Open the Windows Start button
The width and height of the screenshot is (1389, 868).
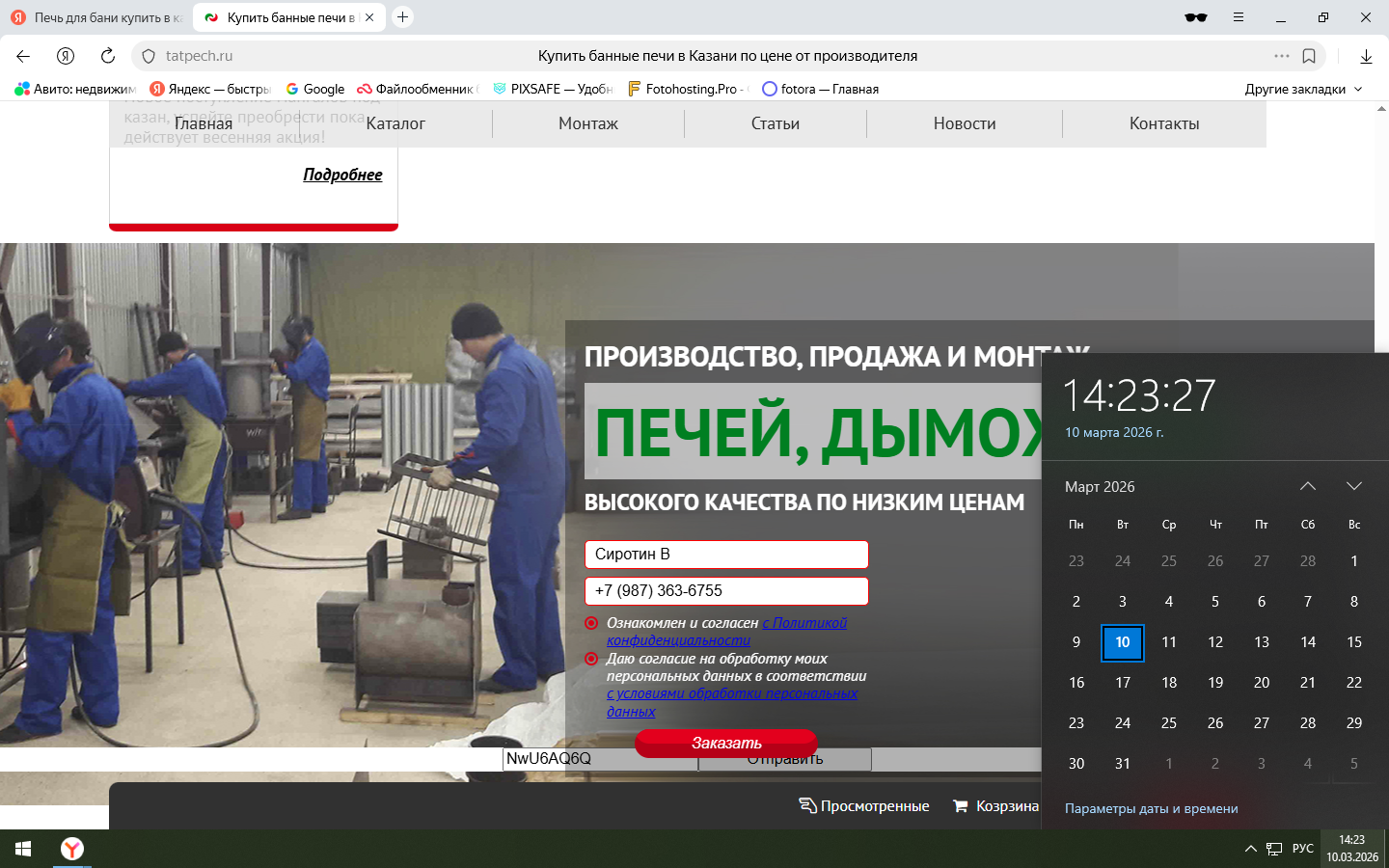click(23, 849)
